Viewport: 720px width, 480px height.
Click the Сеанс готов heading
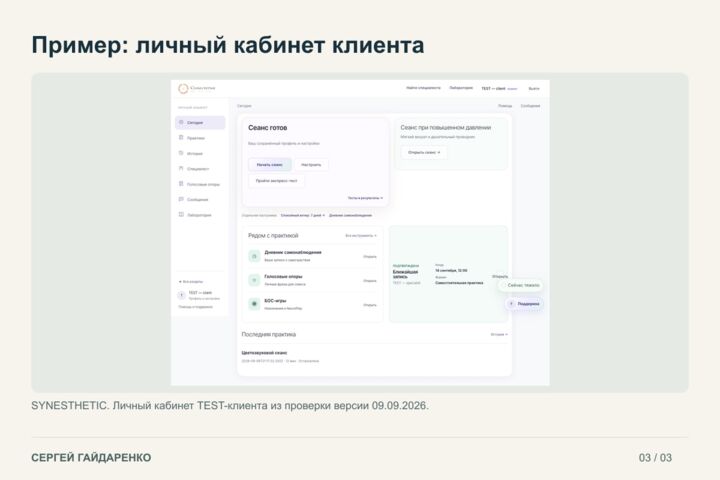267,128
